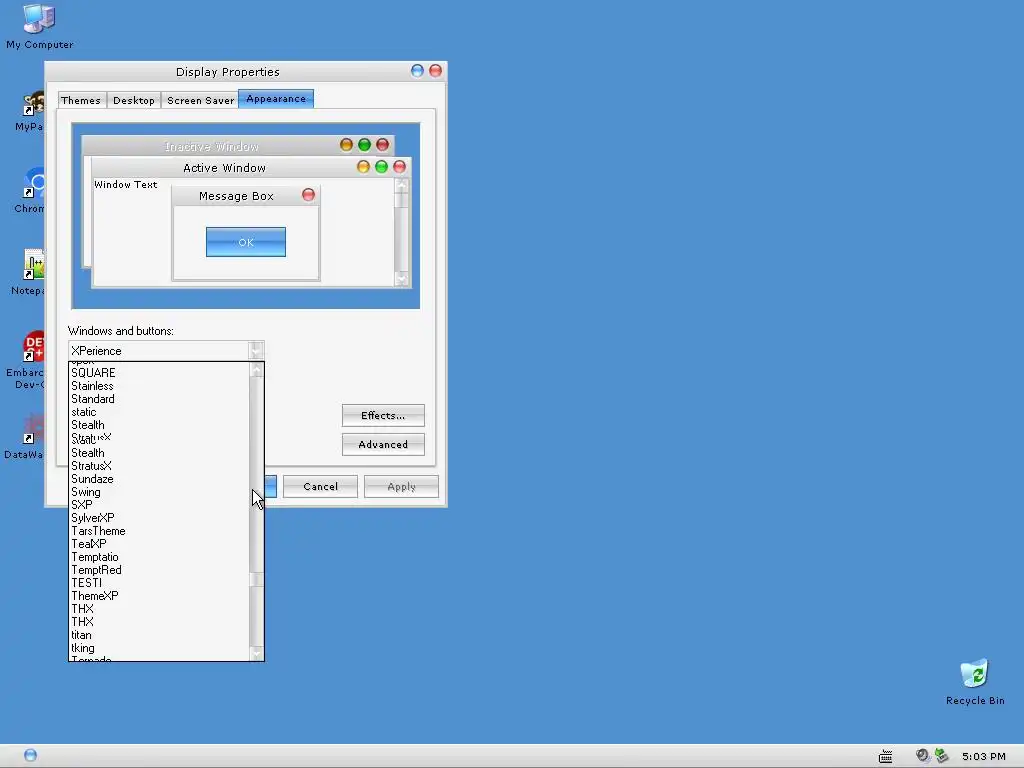Choose the SylverXP style entry
The image size is (1024, 768).
(159, 518)
